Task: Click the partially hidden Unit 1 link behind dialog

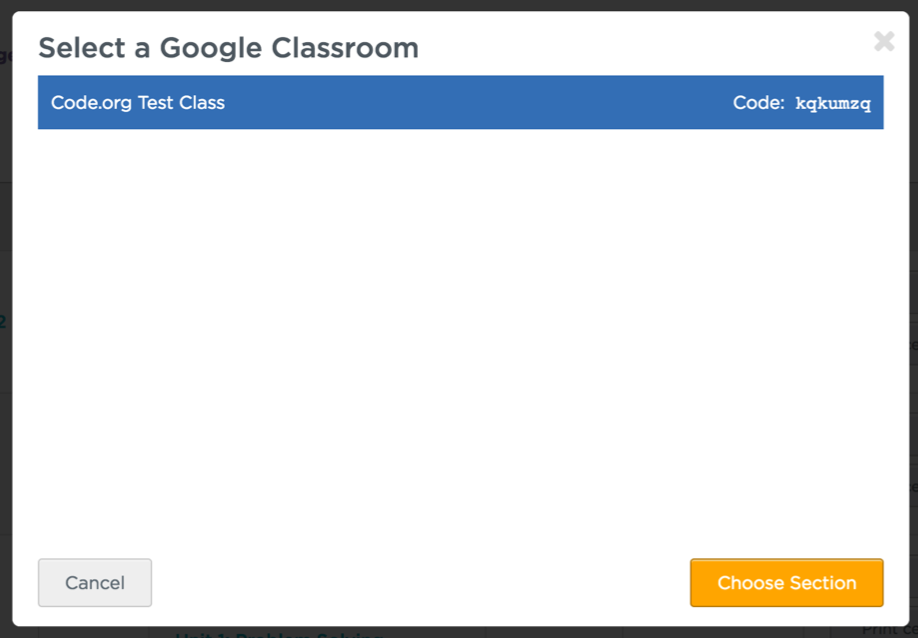Action: coord(280,633)
